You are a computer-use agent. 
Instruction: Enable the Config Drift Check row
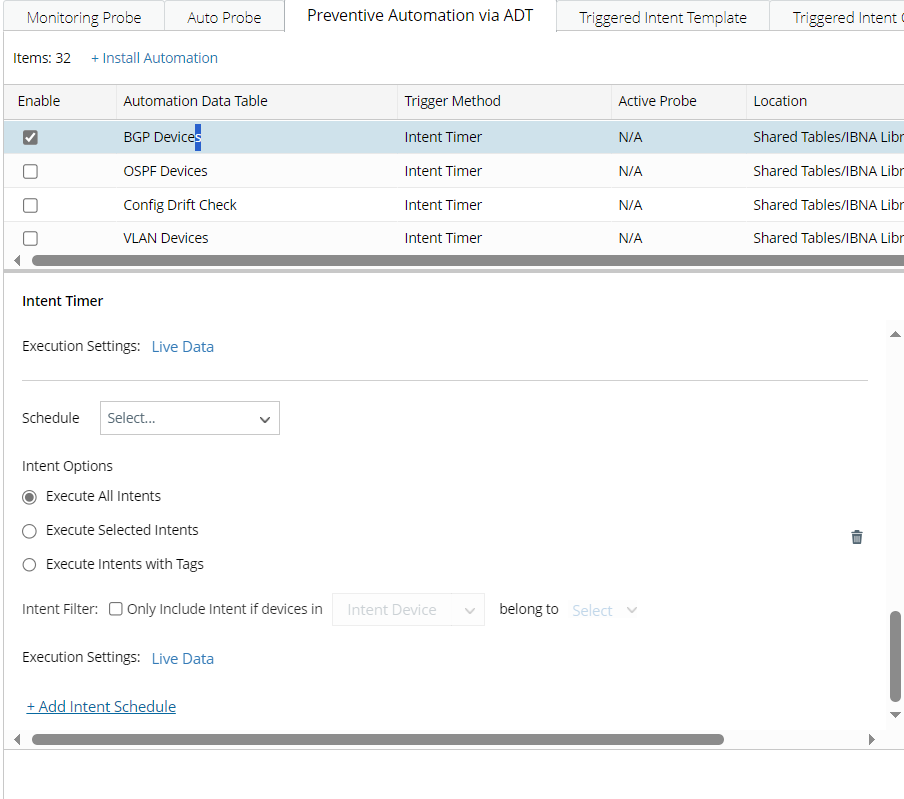(x=30, y=205)
